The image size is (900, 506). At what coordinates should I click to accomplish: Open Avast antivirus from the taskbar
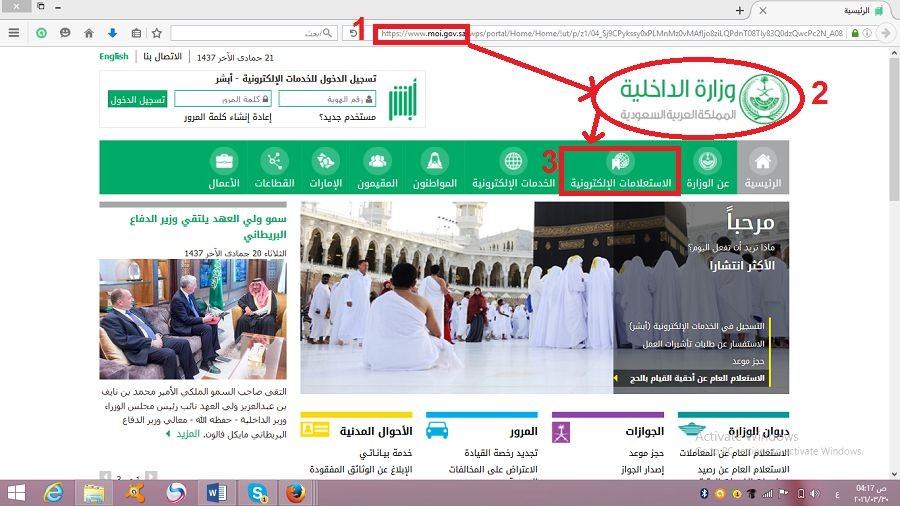pos(135,493)
